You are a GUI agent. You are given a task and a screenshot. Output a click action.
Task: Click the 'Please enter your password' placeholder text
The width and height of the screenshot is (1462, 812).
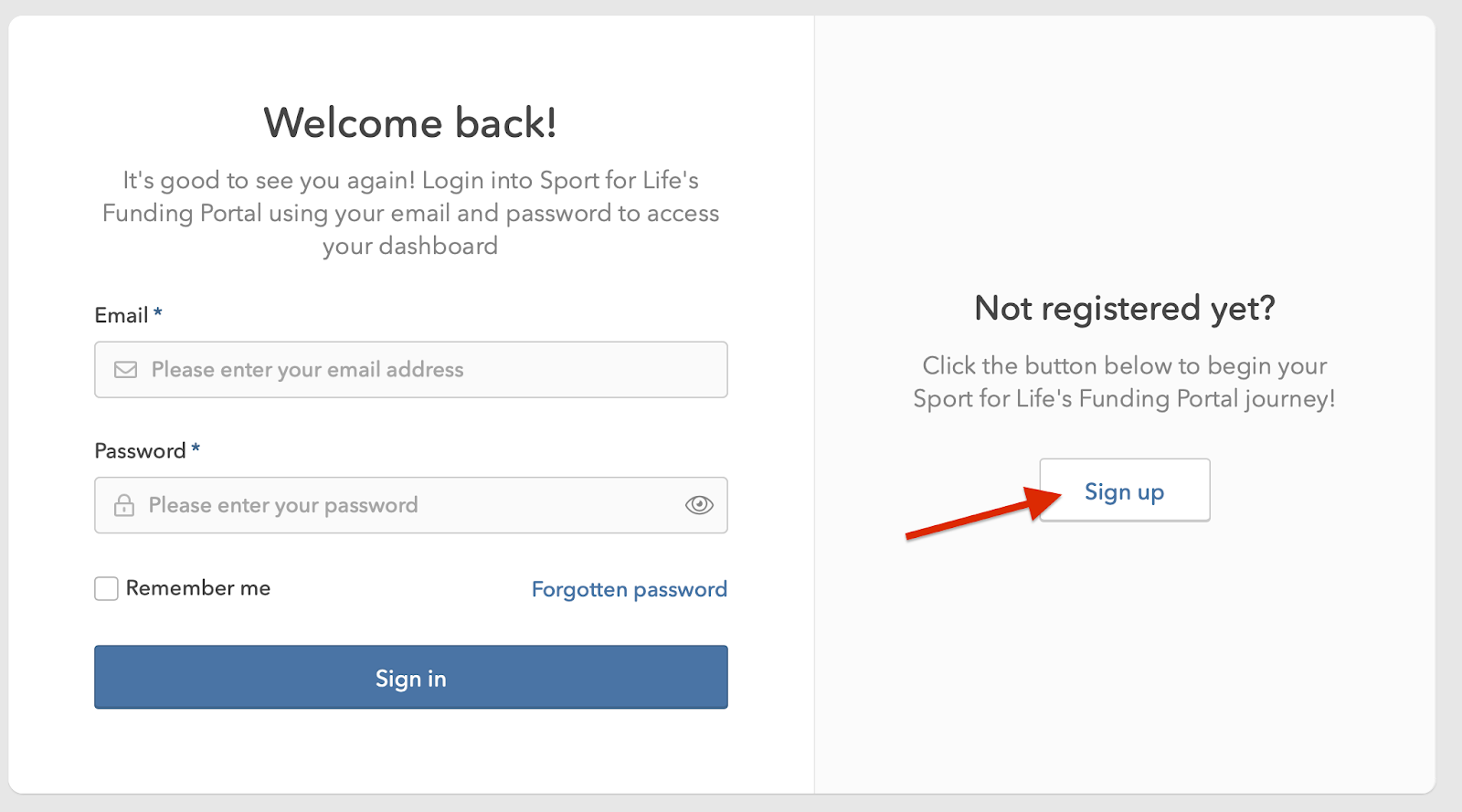pyautogui.click(x=283, y=505)
